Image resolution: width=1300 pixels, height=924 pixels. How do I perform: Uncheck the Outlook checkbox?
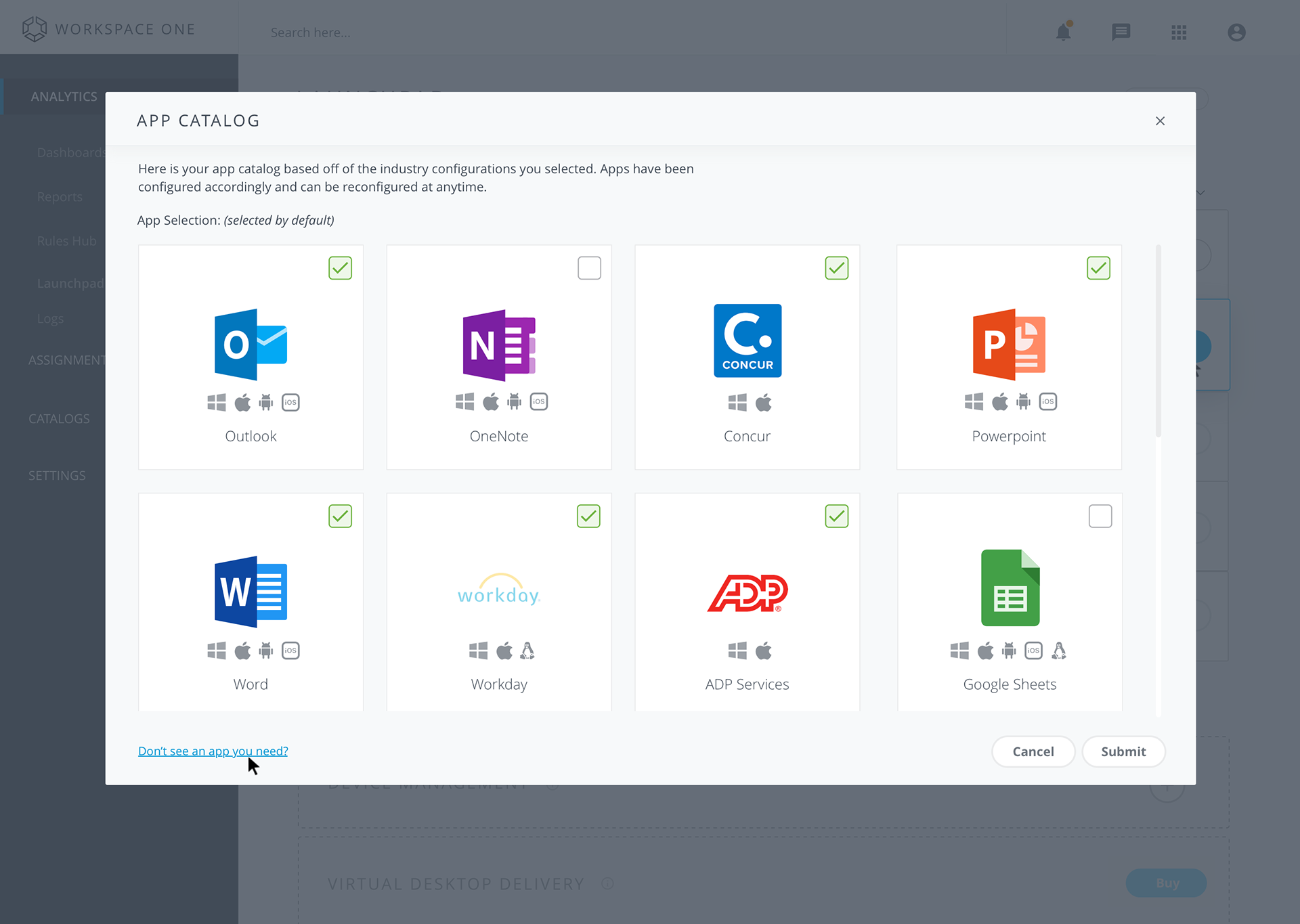pos(340,268)
